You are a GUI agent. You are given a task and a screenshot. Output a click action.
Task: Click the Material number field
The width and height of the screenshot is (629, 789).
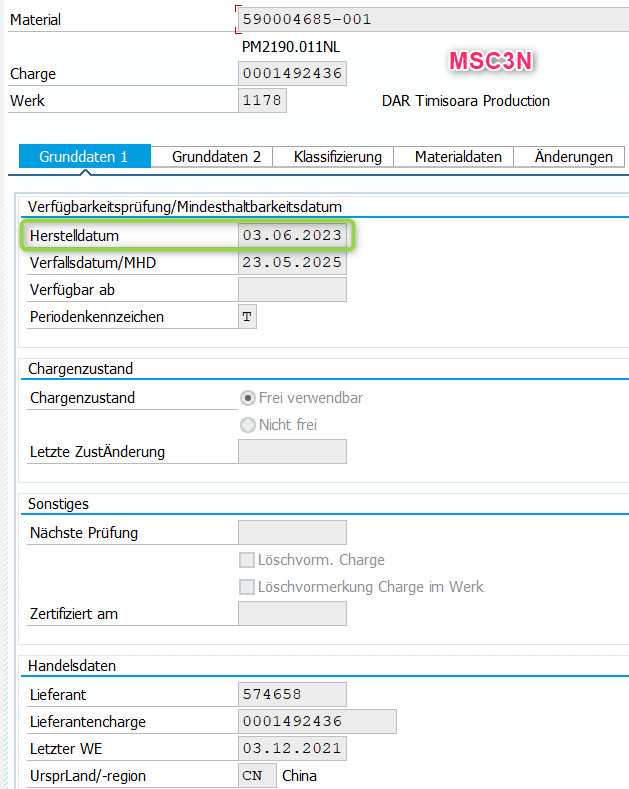430,20
